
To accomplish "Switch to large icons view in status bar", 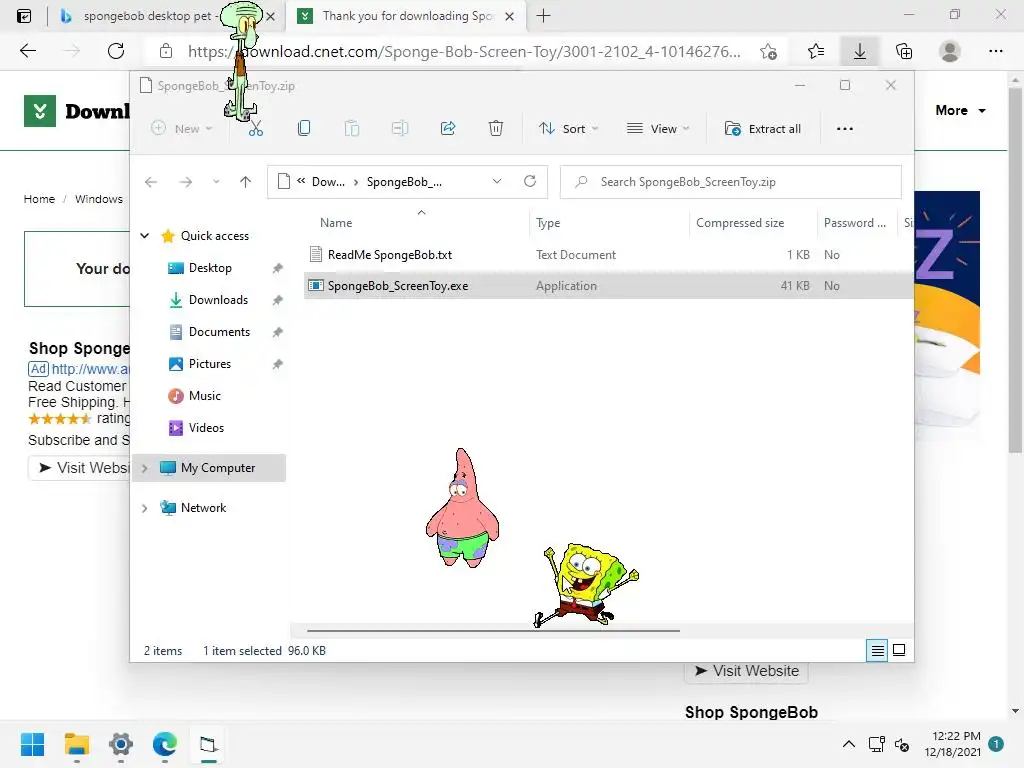I will pos(899,650).
